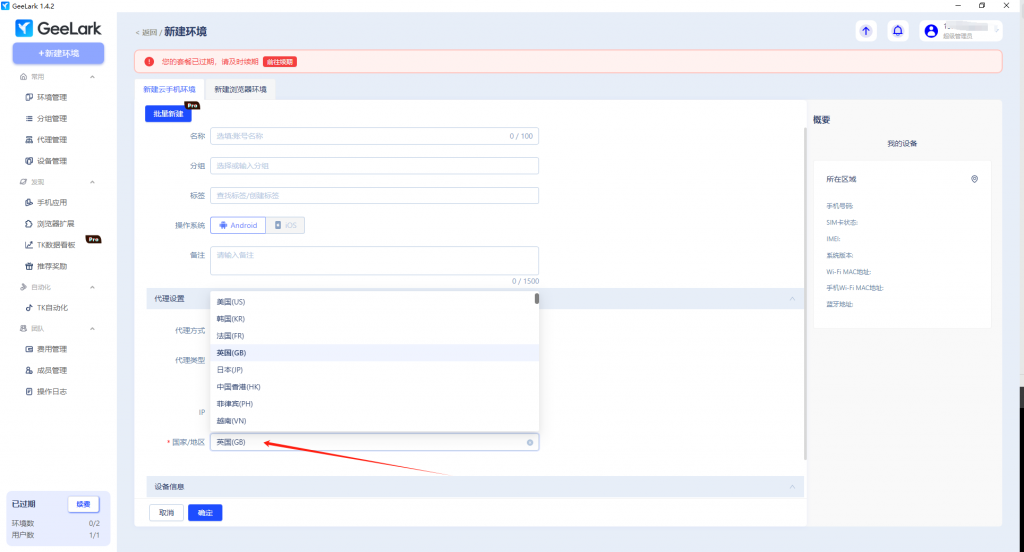Choose 美国(US) from the country list
The width and height of the screenshot is (1024, 552).
231,302
